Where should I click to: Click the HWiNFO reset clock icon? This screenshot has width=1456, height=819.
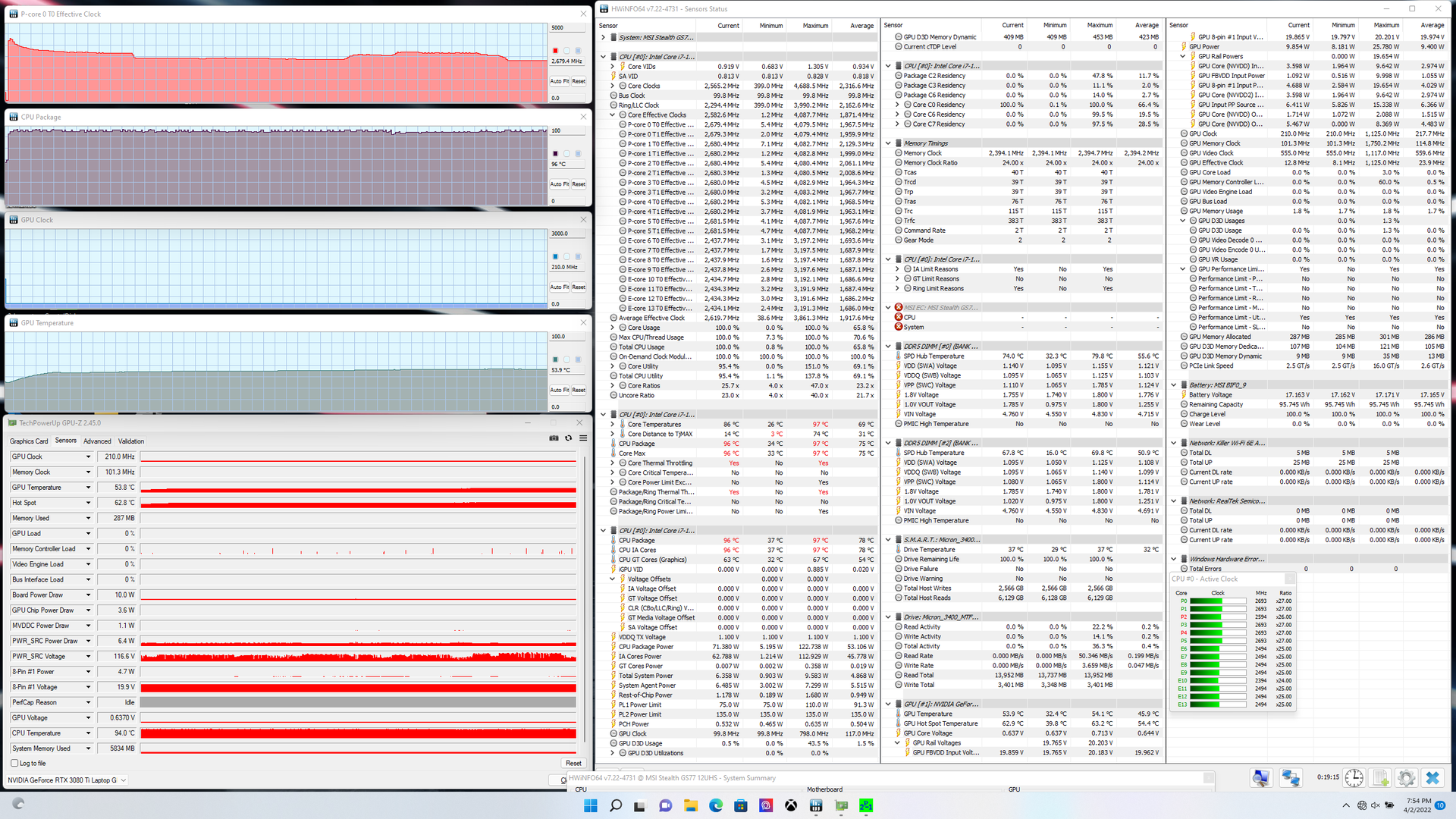click(1354, 778)
